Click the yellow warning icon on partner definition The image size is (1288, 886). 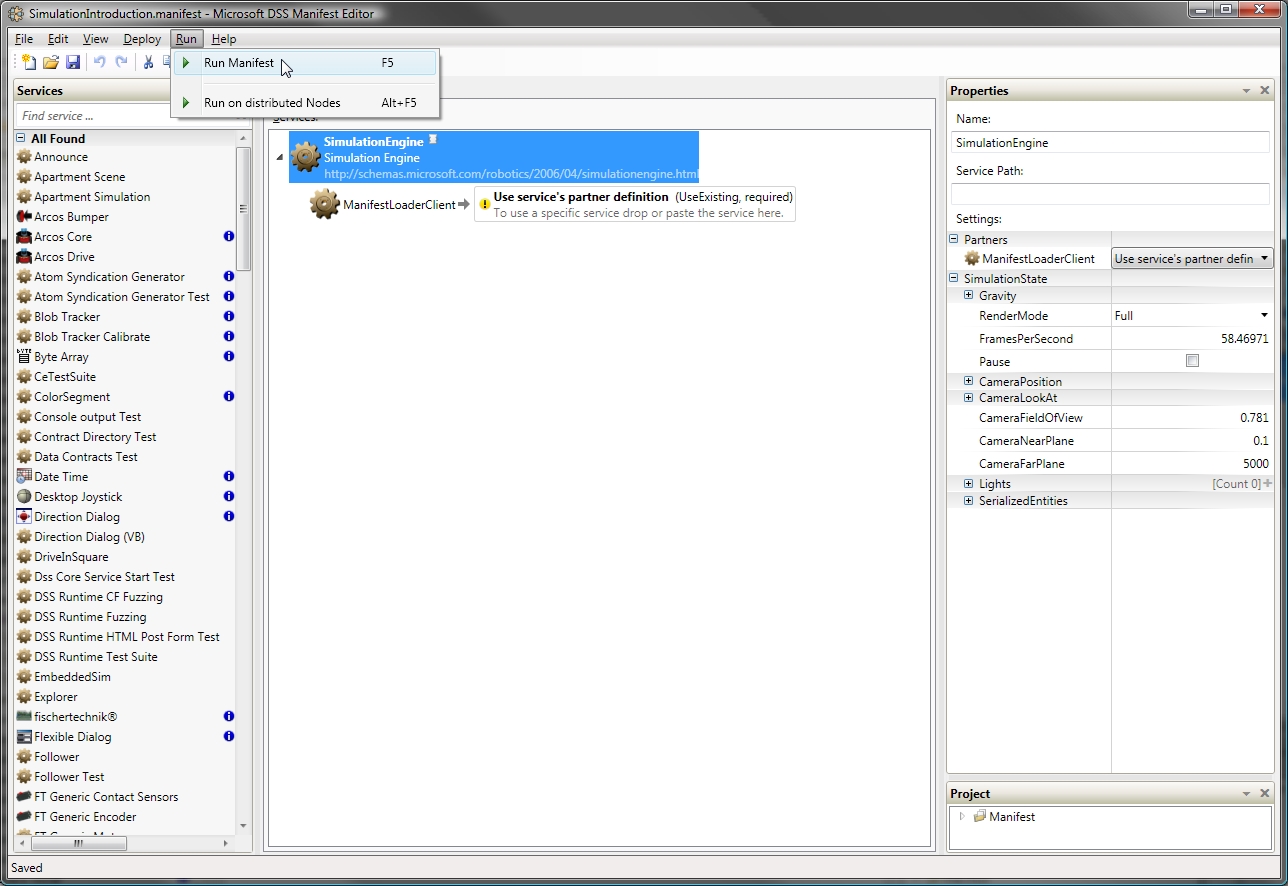pos(484,204)
